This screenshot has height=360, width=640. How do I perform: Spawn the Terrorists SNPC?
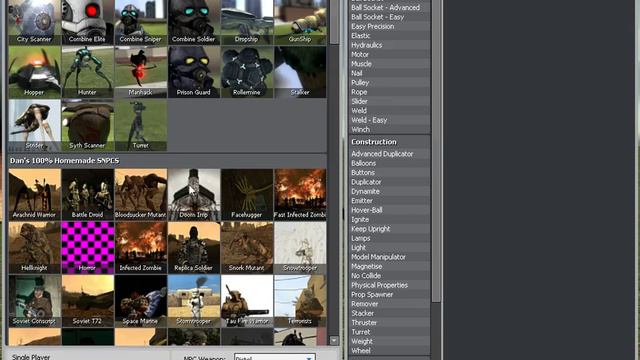point(300,301)
